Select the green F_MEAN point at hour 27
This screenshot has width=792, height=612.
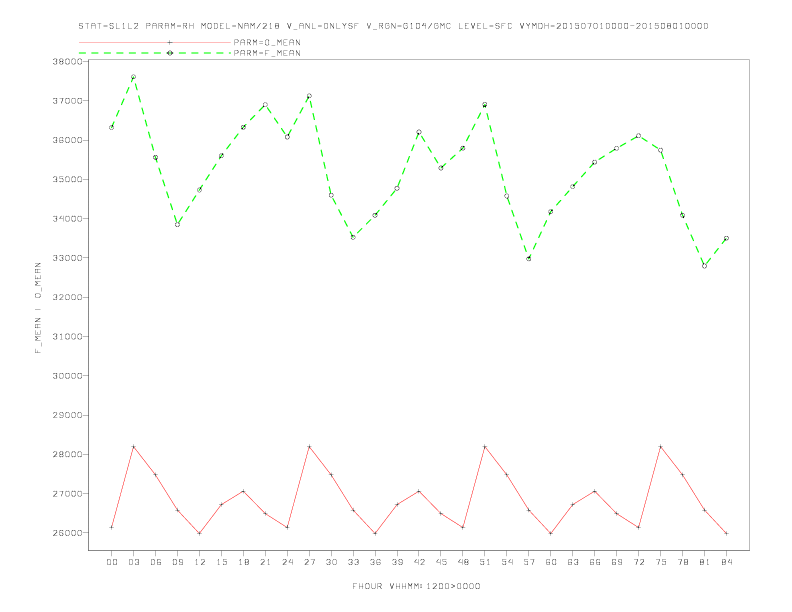309,96
